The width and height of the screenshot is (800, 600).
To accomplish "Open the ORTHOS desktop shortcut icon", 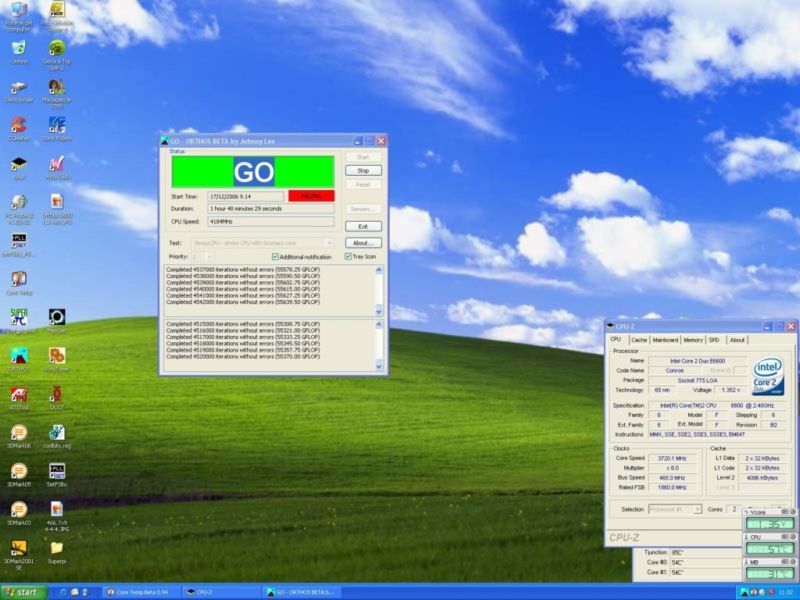I will point(19,356).
